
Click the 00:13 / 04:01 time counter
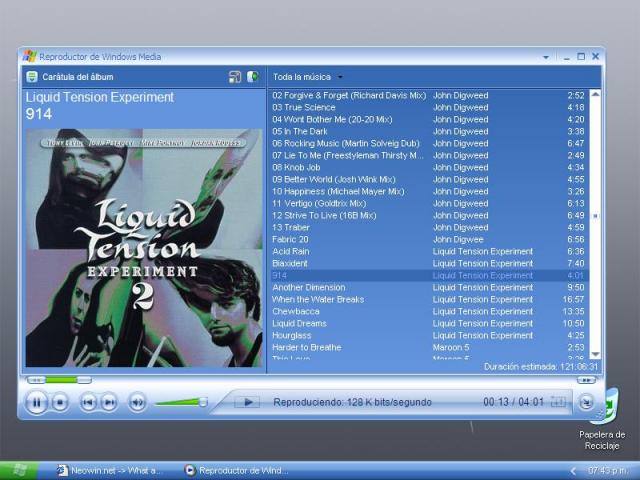(513, 402)
